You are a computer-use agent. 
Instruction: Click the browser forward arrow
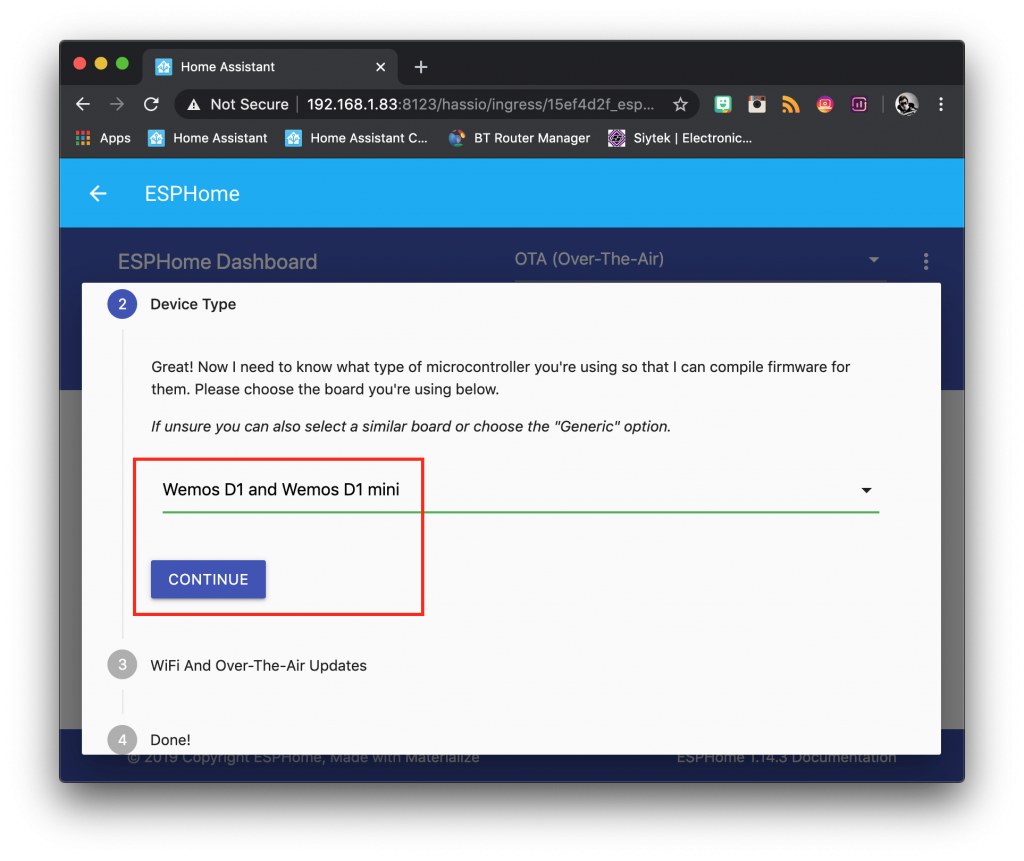(x=117, y=105)
